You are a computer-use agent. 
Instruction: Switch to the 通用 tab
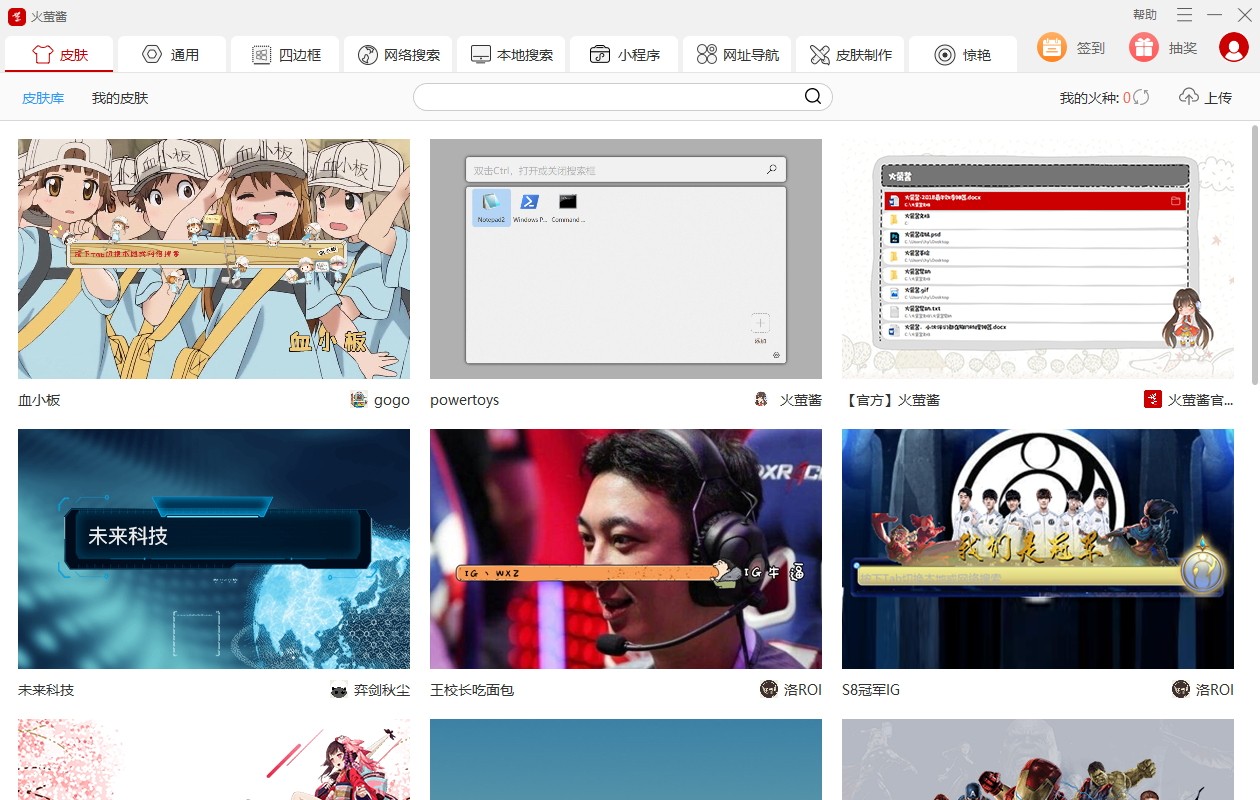[172, 54]
